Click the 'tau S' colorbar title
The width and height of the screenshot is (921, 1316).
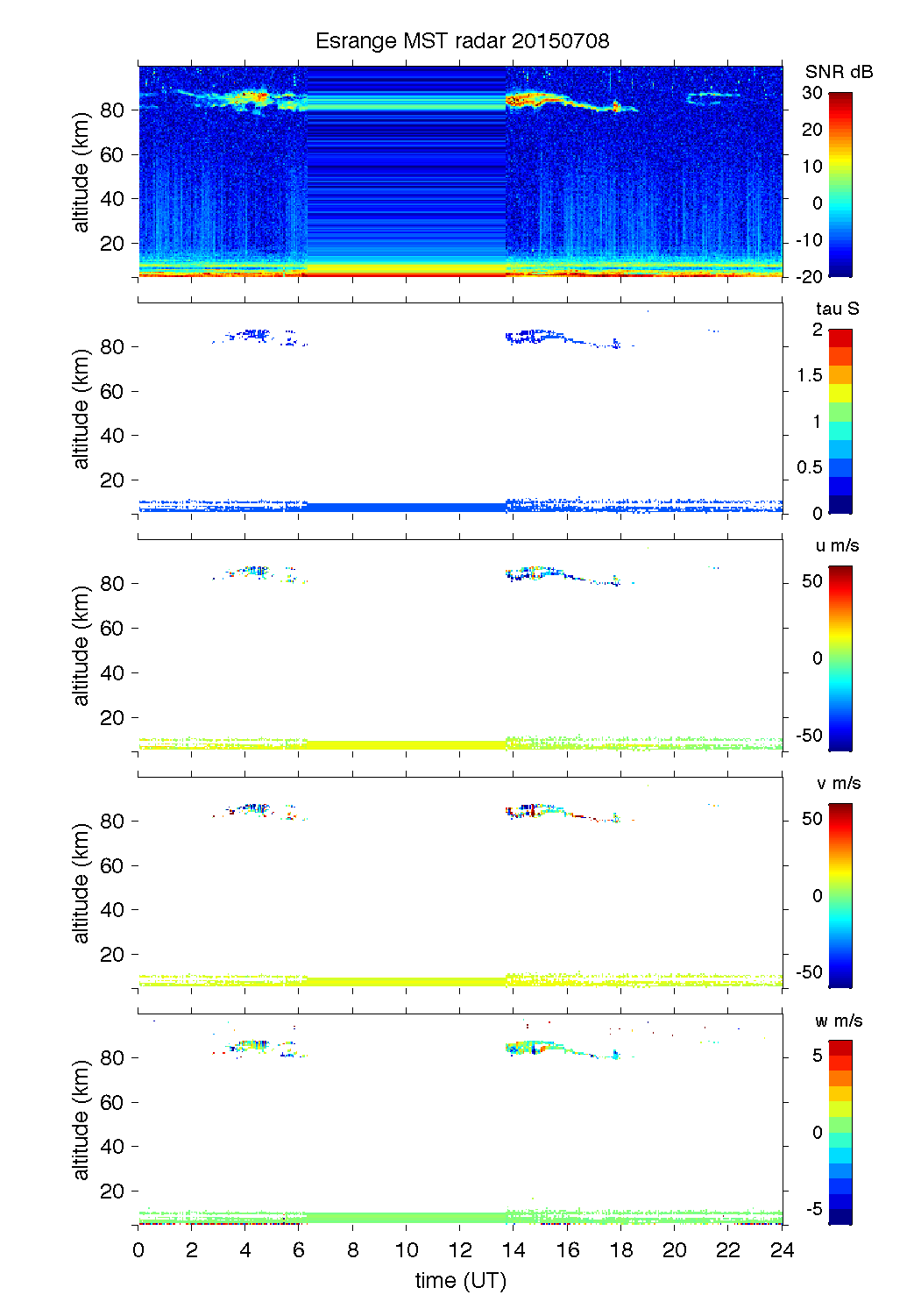coord(837,309)
